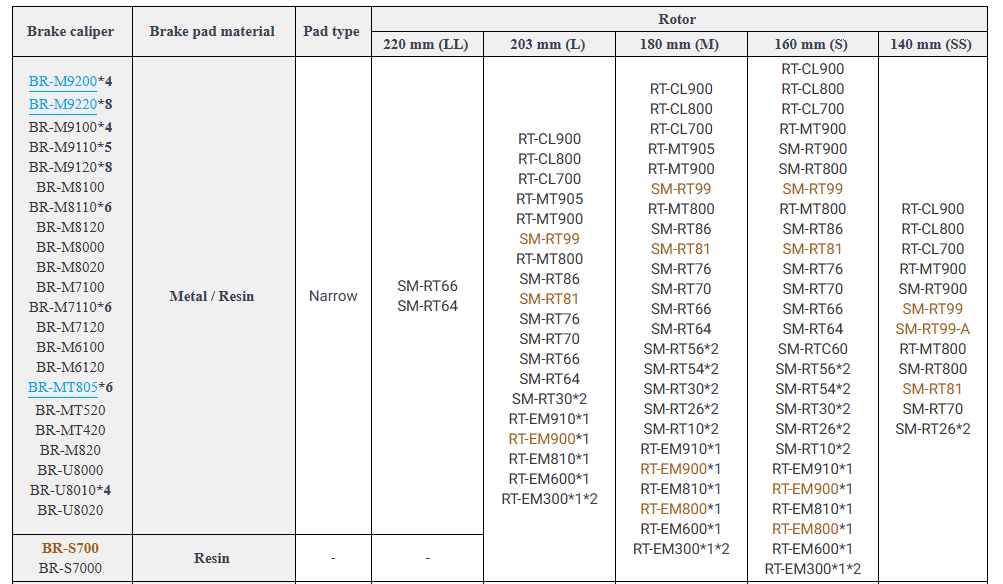This screenshot has width=1003, height=584.
Task: Open SM-RT99 in the 203 mm column
Action: [x=549, y=239]
